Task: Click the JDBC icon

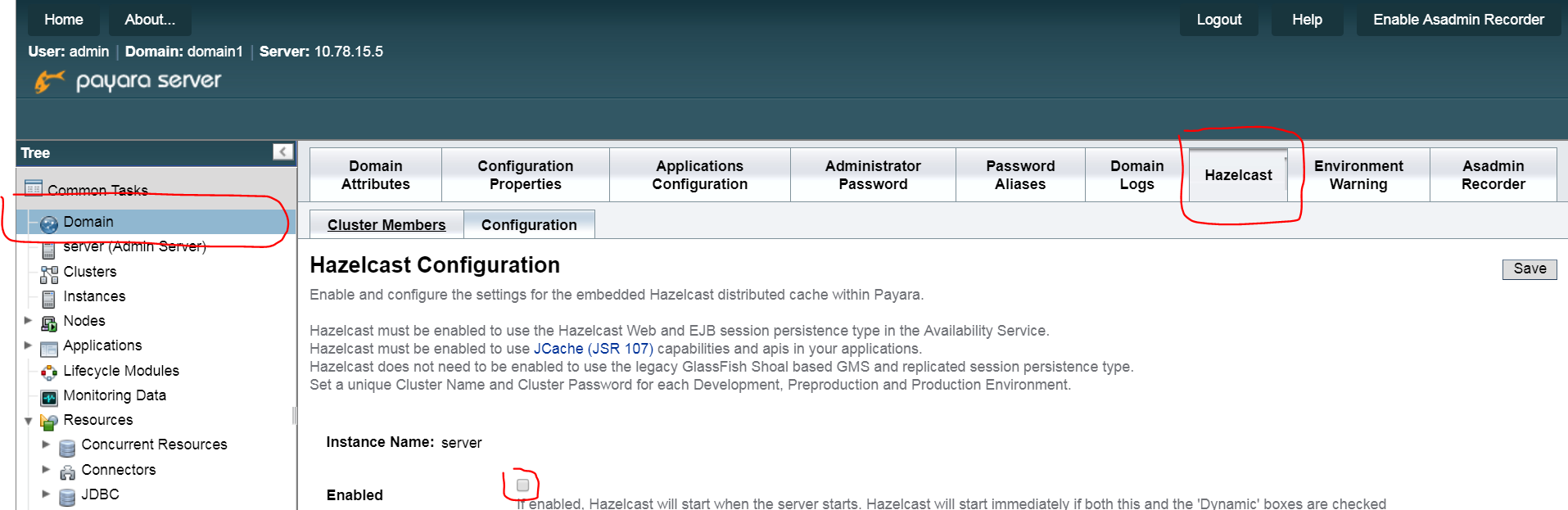Action: click(67, 496)
